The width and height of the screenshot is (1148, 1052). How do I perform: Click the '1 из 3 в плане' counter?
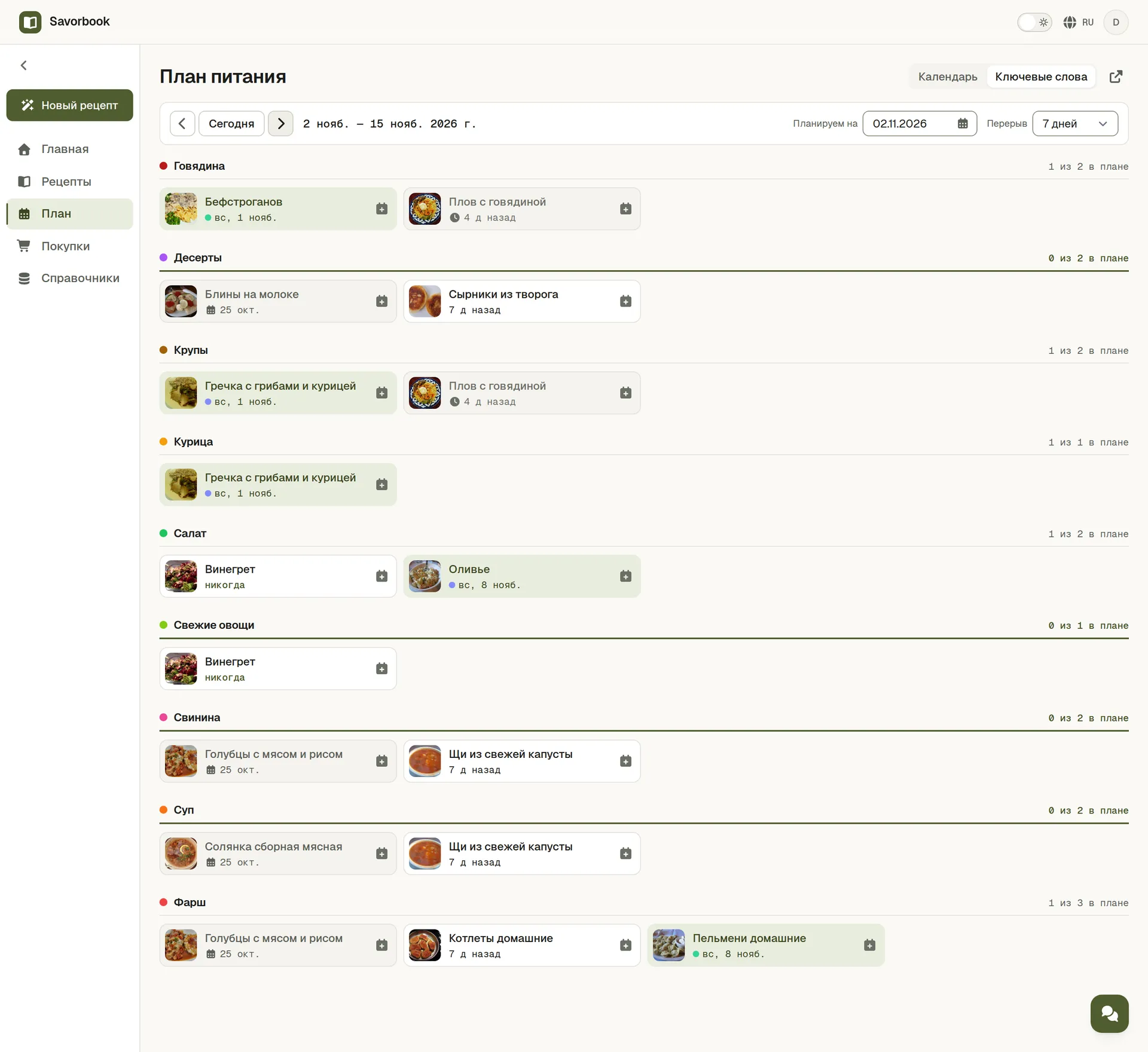click(x=1088, y=903)
